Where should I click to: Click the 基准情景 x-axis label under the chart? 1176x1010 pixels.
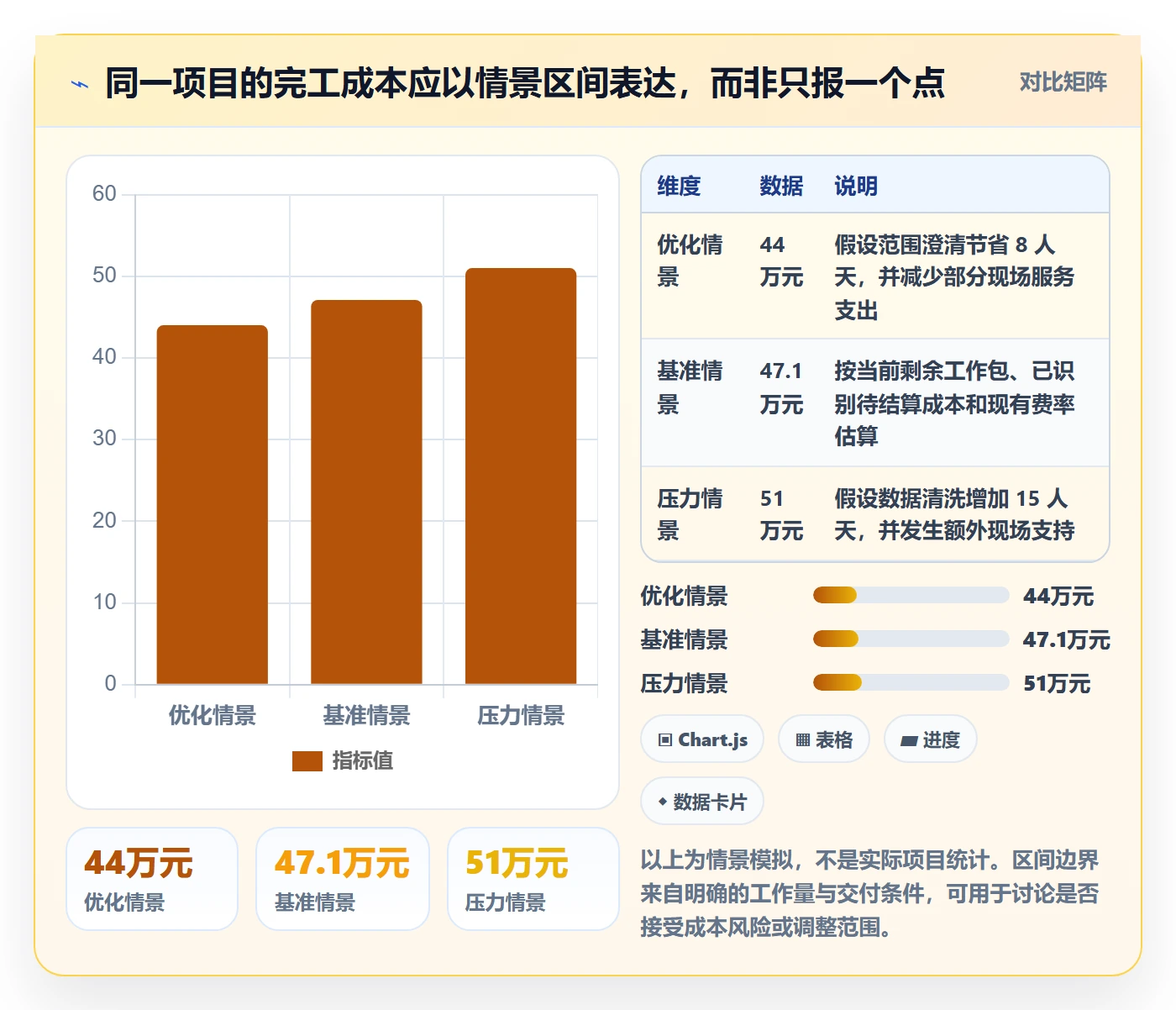tap(366, 716)
